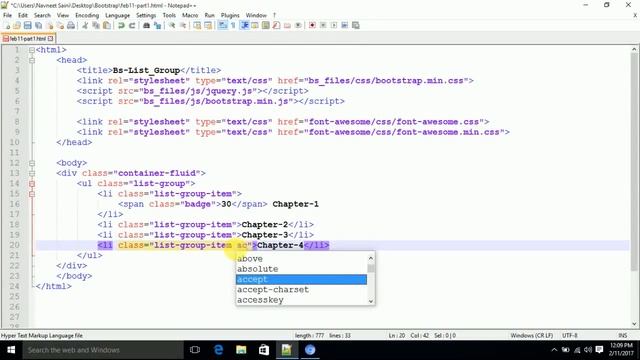640x360 pixels.
Task: Click autocomplete list scroll-down arrow
Action: pos(371,301)
